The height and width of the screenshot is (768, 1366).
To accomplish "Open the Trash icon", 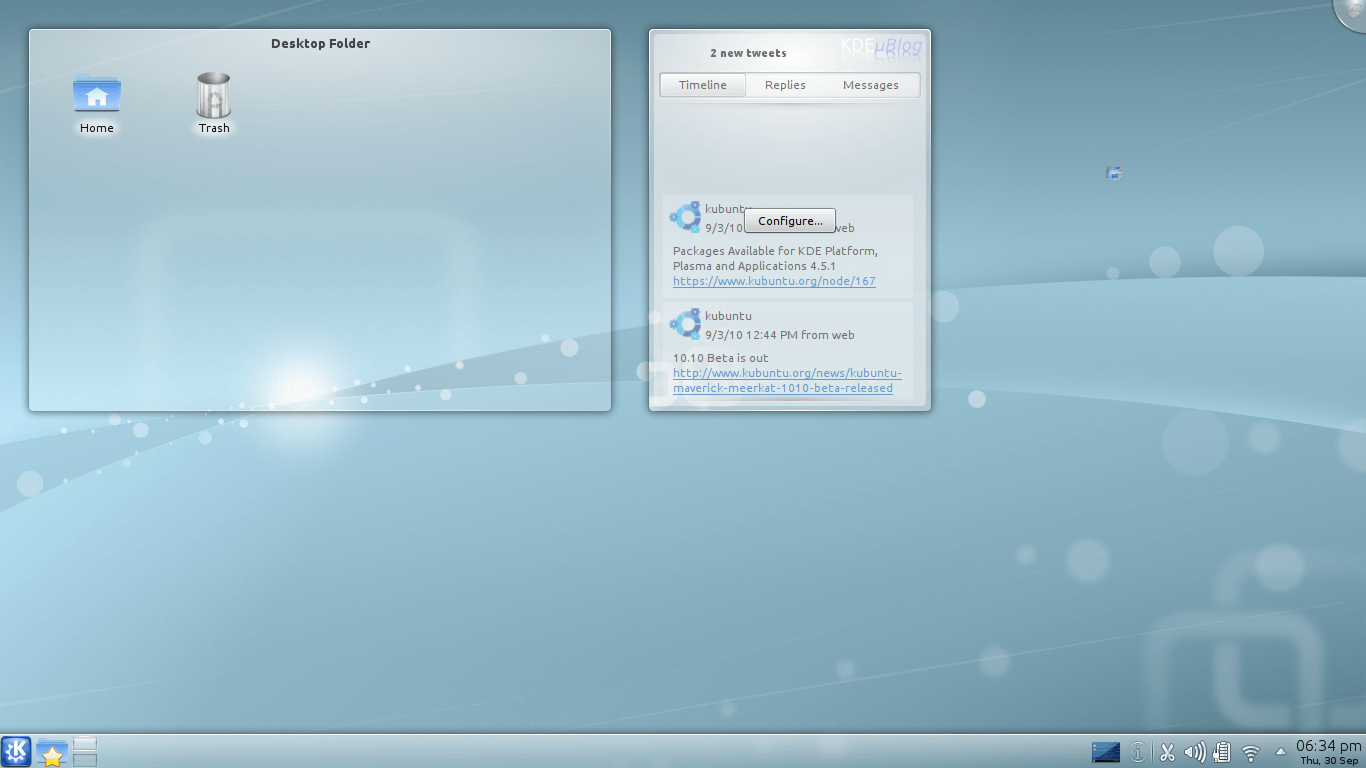I will 214,96.
